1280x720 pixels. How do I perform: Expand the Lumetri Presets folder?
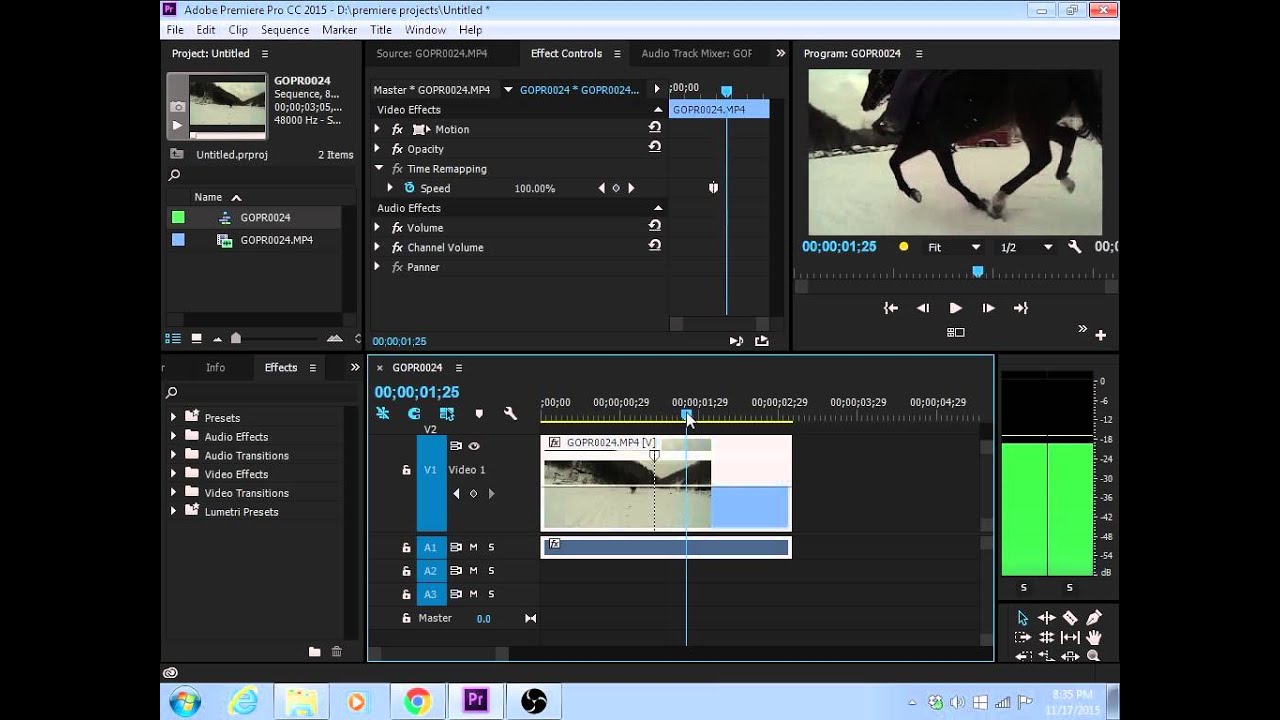173,512
